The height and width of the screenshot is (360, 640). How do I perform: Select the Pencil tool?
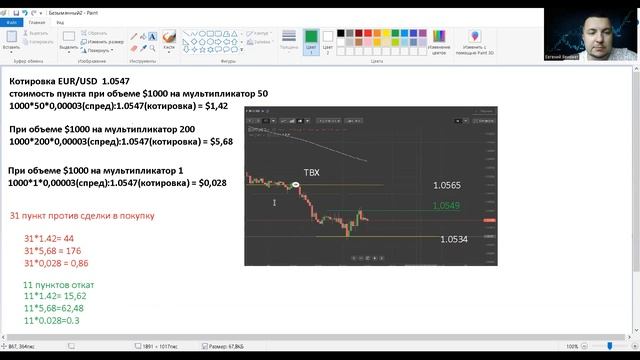point(134,37)
